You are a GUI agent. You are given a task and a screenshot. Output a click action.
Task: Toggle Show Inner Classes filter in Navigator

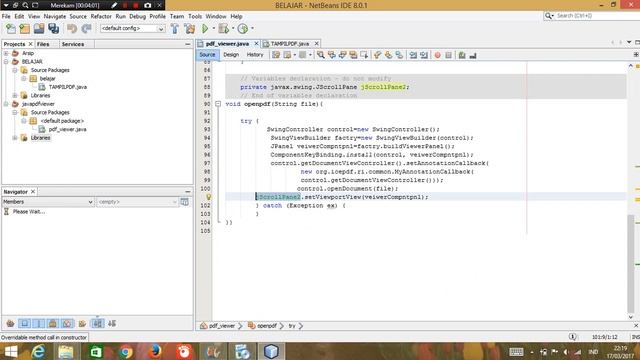[67, 324]
